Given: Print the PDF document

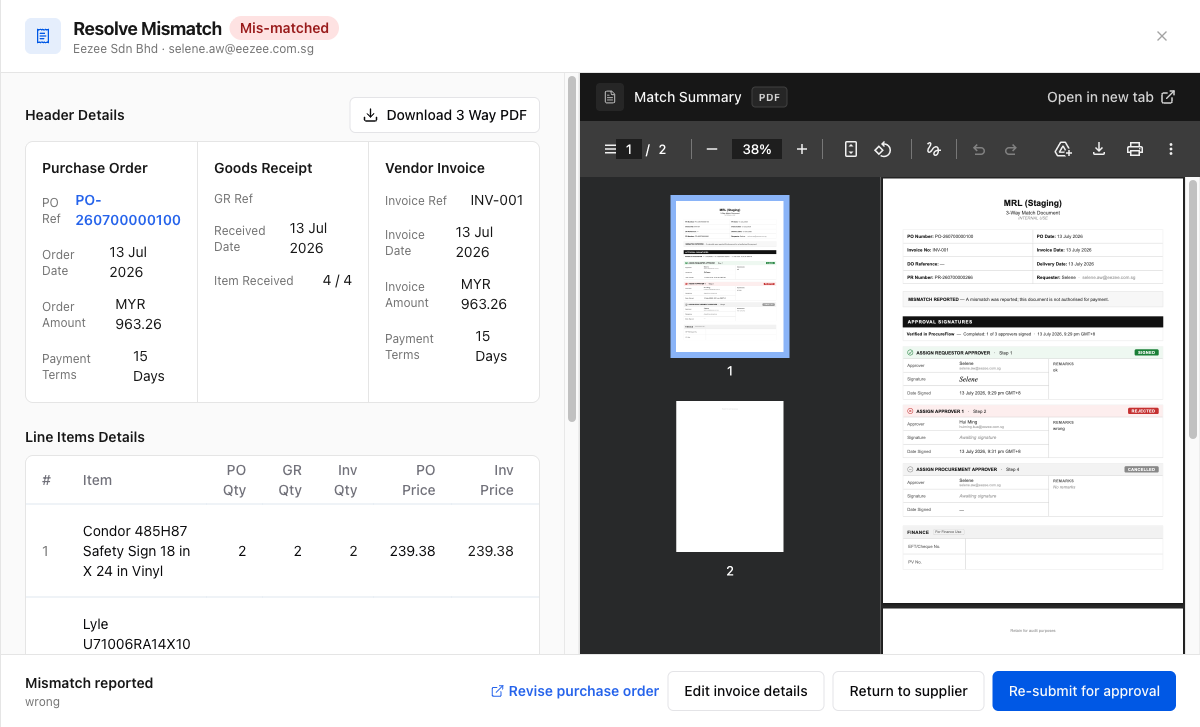Looking at the screenshot, I should click(1135, 149).
